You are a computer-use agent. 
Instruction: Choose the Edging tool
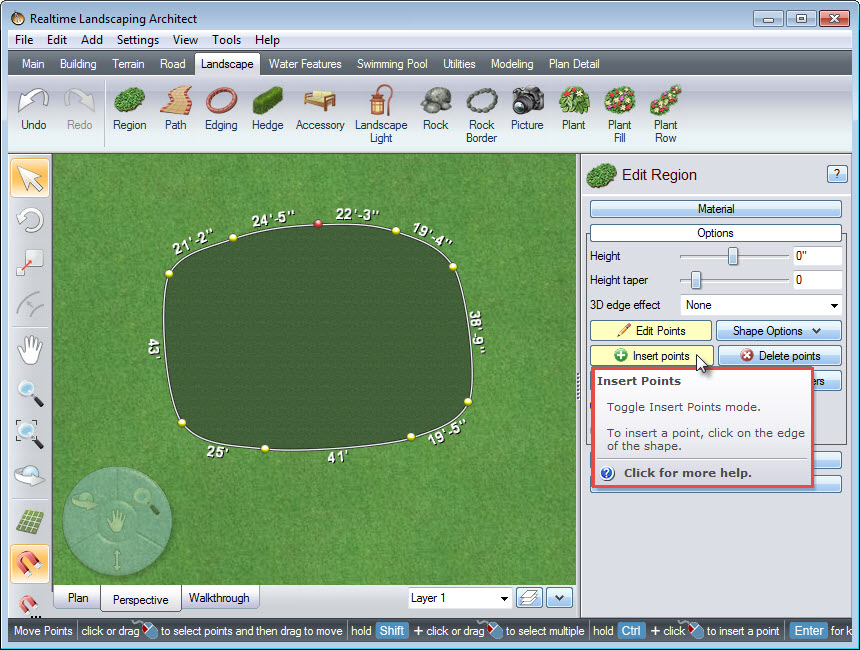point(221,109)
